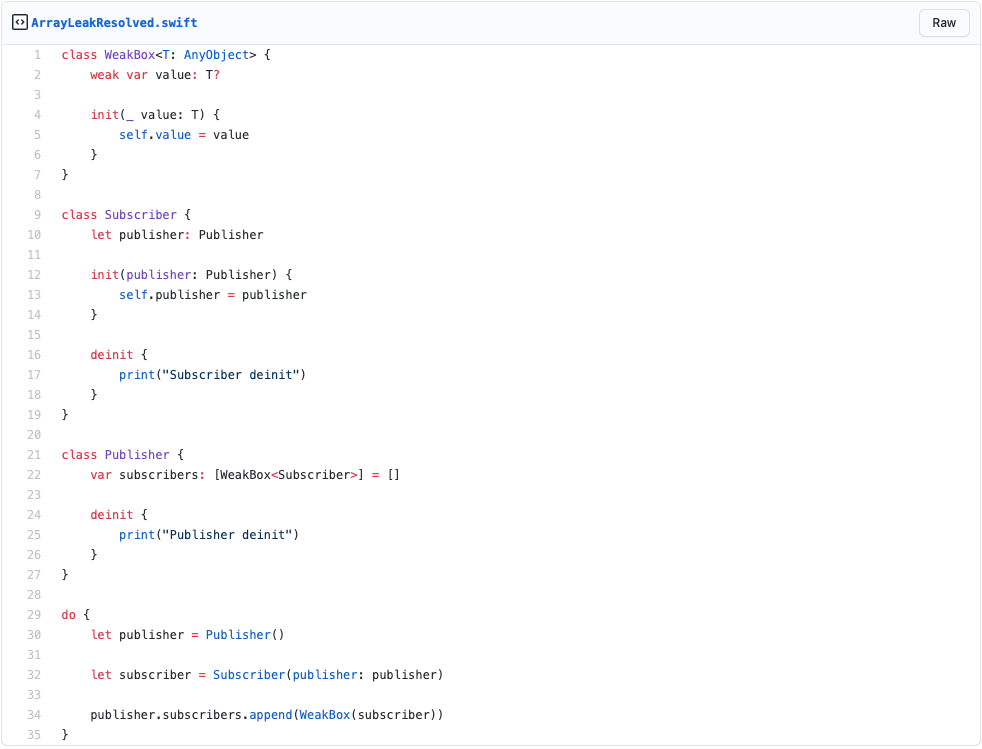982x749 pixels.
Task: Click line number 35 at the bottom
Action: [x=35, y=735]
